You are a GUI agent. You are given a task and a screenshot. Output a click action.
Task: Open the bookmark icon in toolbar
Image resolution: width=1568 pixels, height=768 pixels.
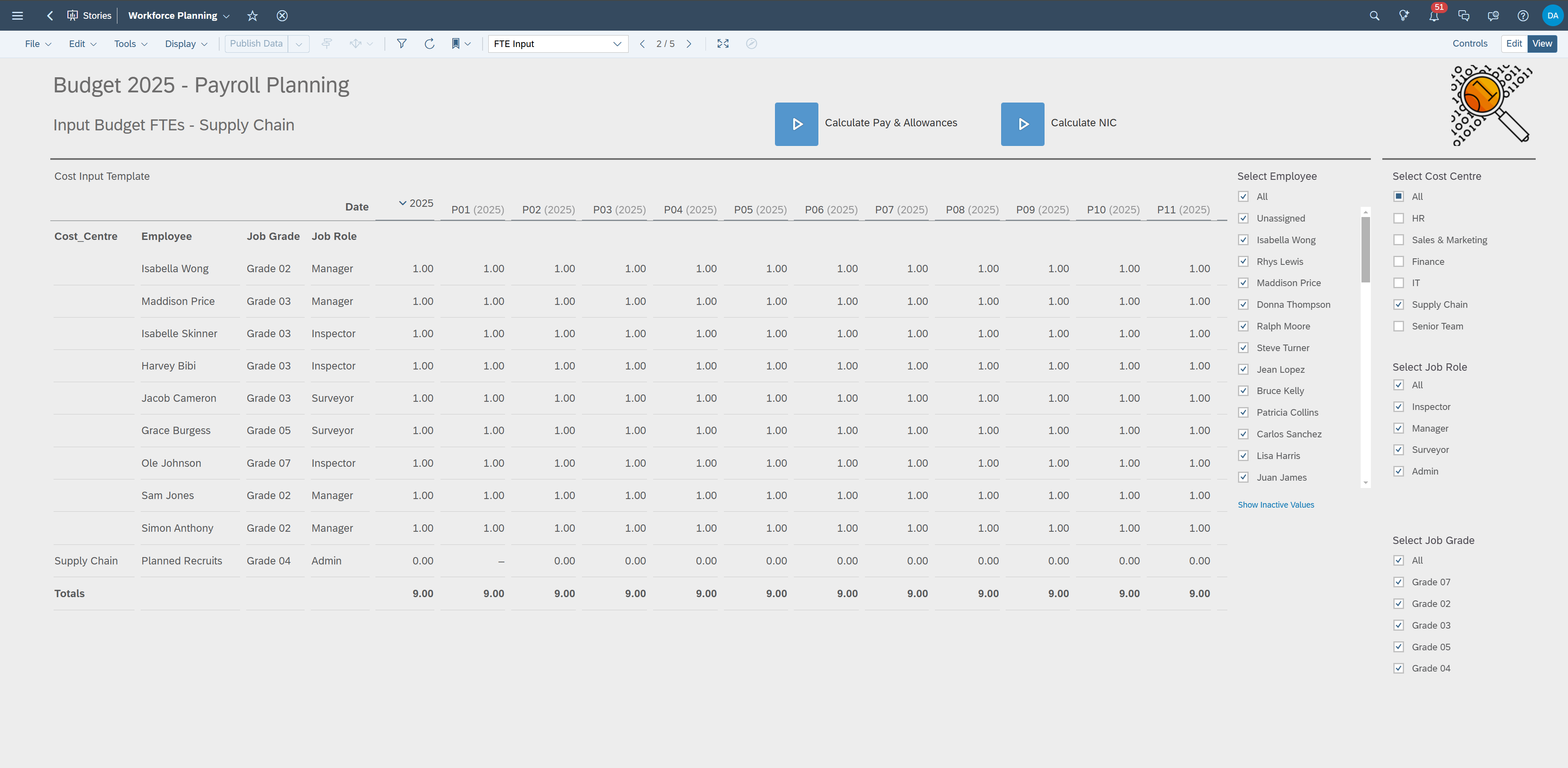click(x=455, y=44)
